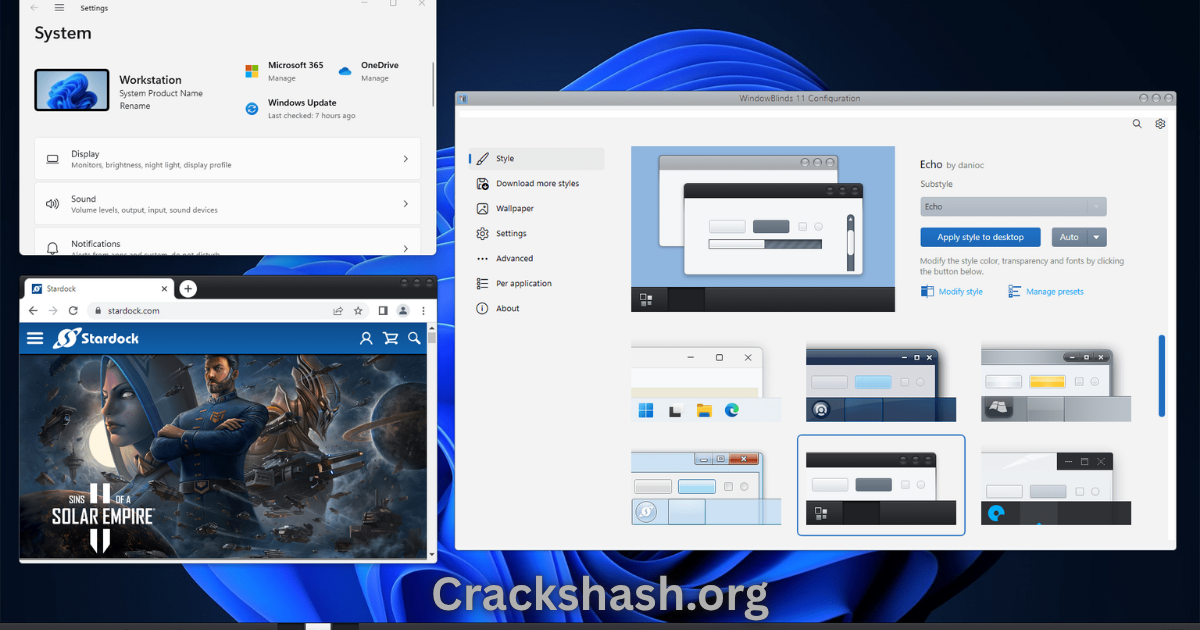
Task: Click the WindowBlinds style list scrollbar
Action: click(1162, 376)
